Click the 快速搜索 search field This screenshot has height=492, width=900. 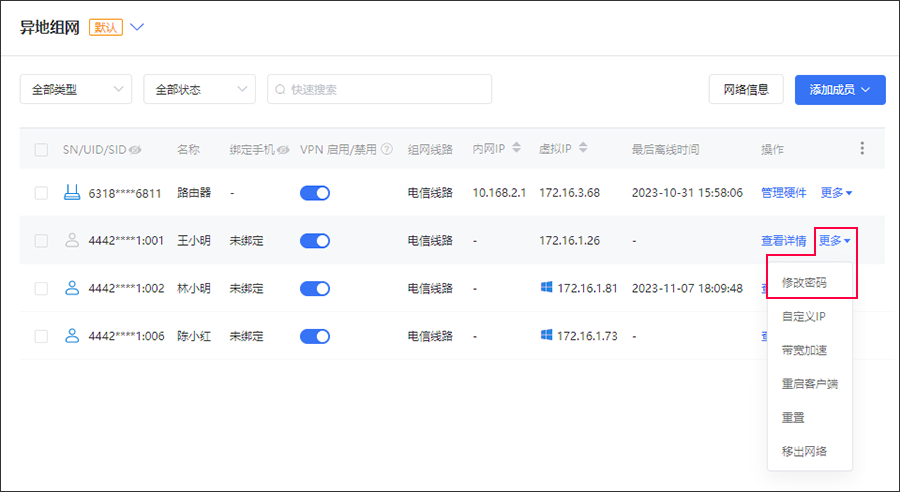click(x=380, y=90)
